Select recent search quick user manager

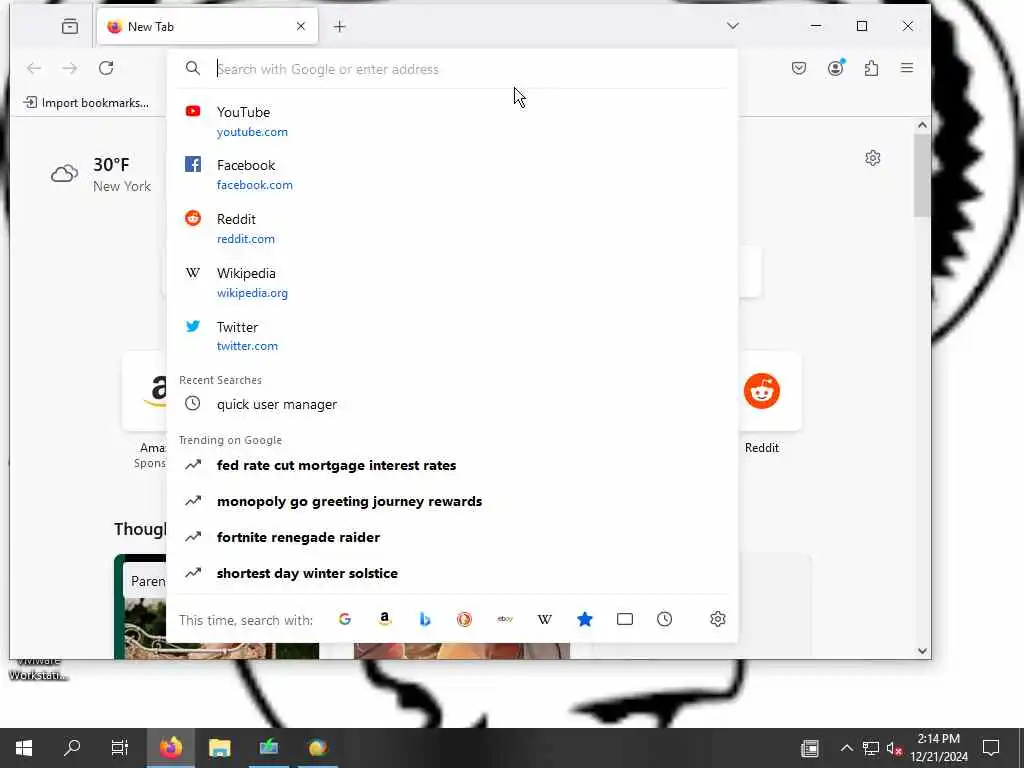coord(452,404)
